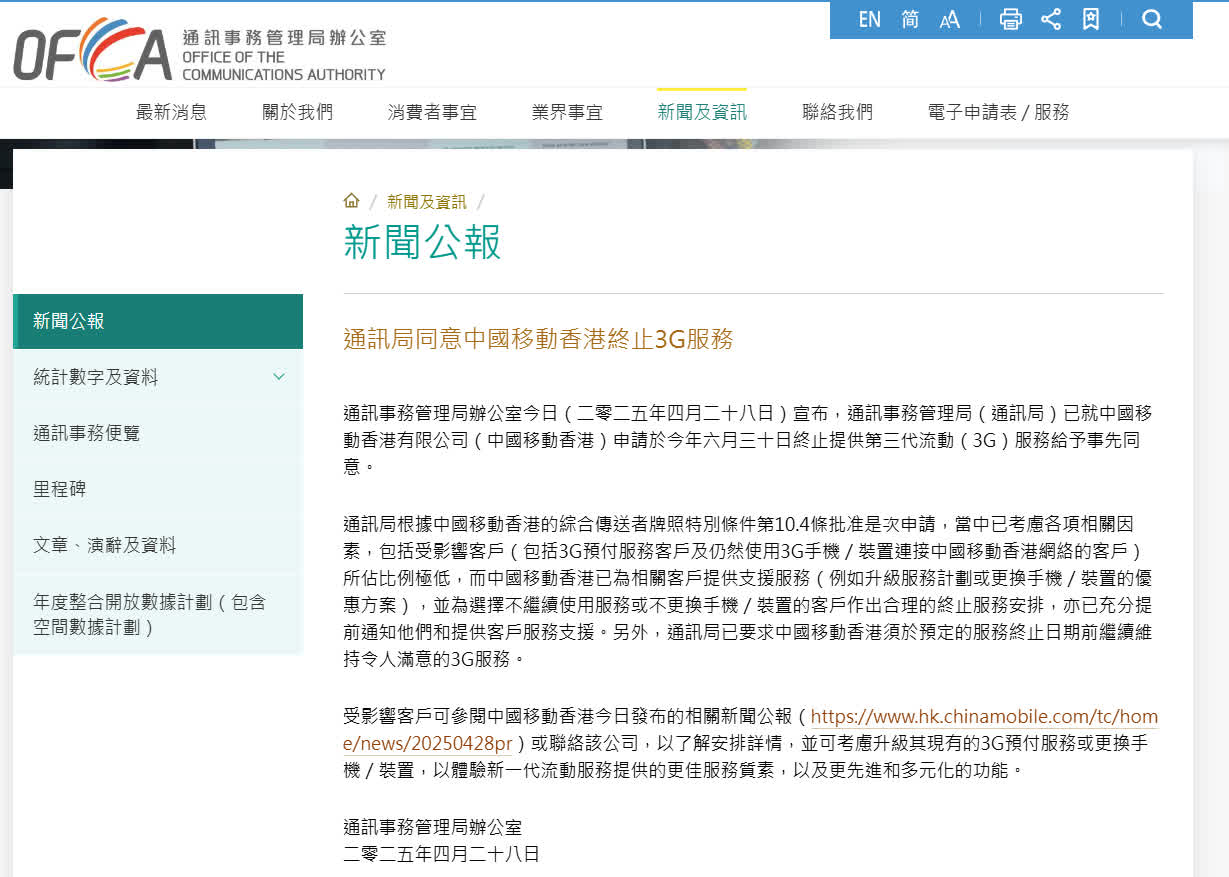1229x877 pixels.
Task: Click the page title 新聞公報
Action: (x=422, y=243)
